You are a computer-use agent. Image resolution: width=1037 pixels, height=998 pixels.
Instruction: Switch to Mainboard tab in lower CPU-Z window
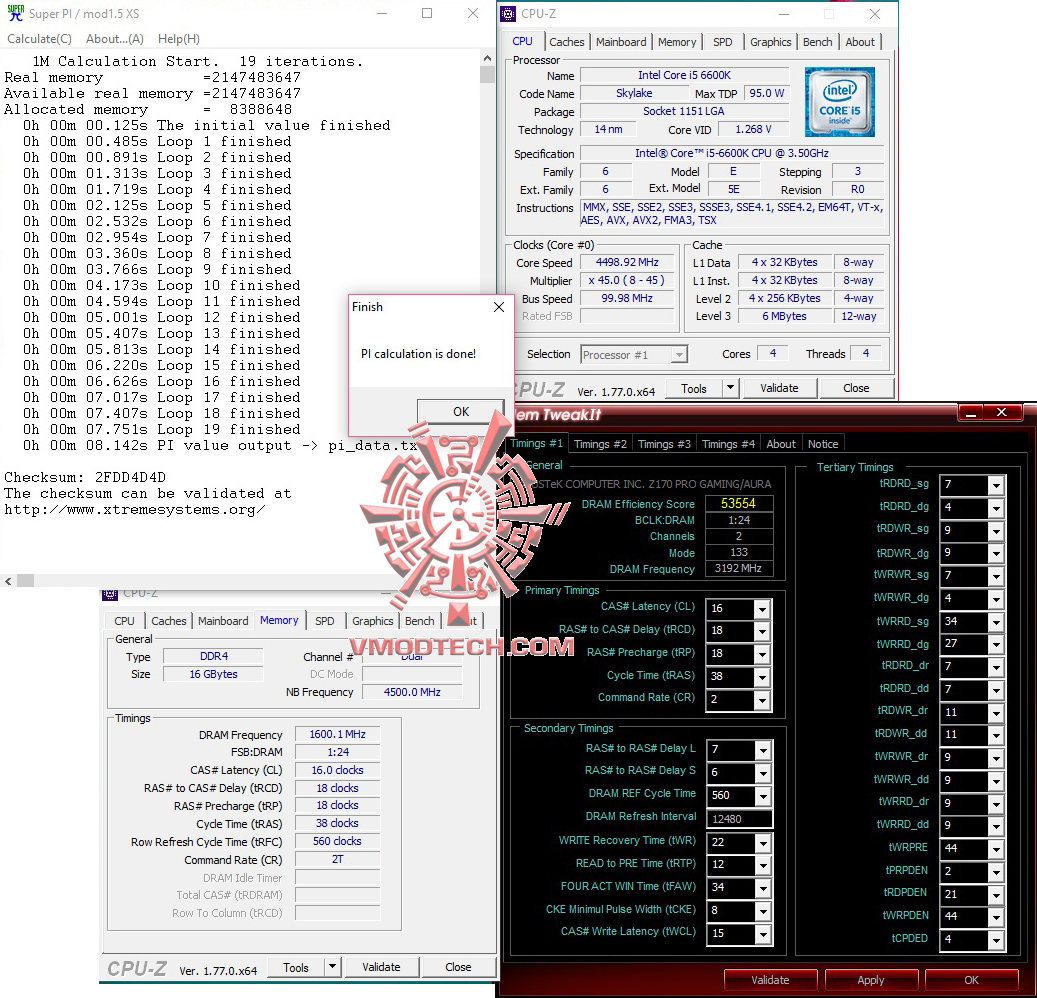pos(223,621)
